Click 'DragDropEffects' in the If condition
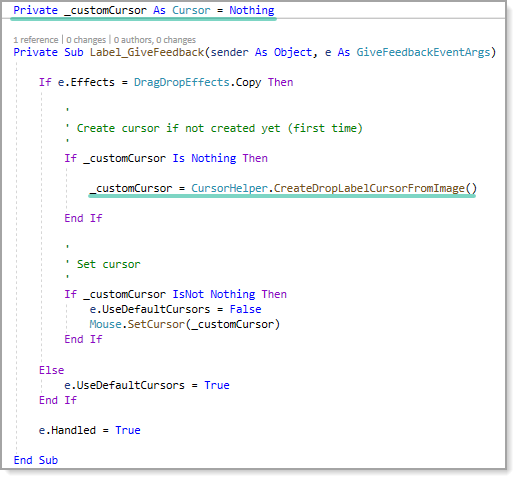Viewport: 518px width, 481px height. pos(181,82)
